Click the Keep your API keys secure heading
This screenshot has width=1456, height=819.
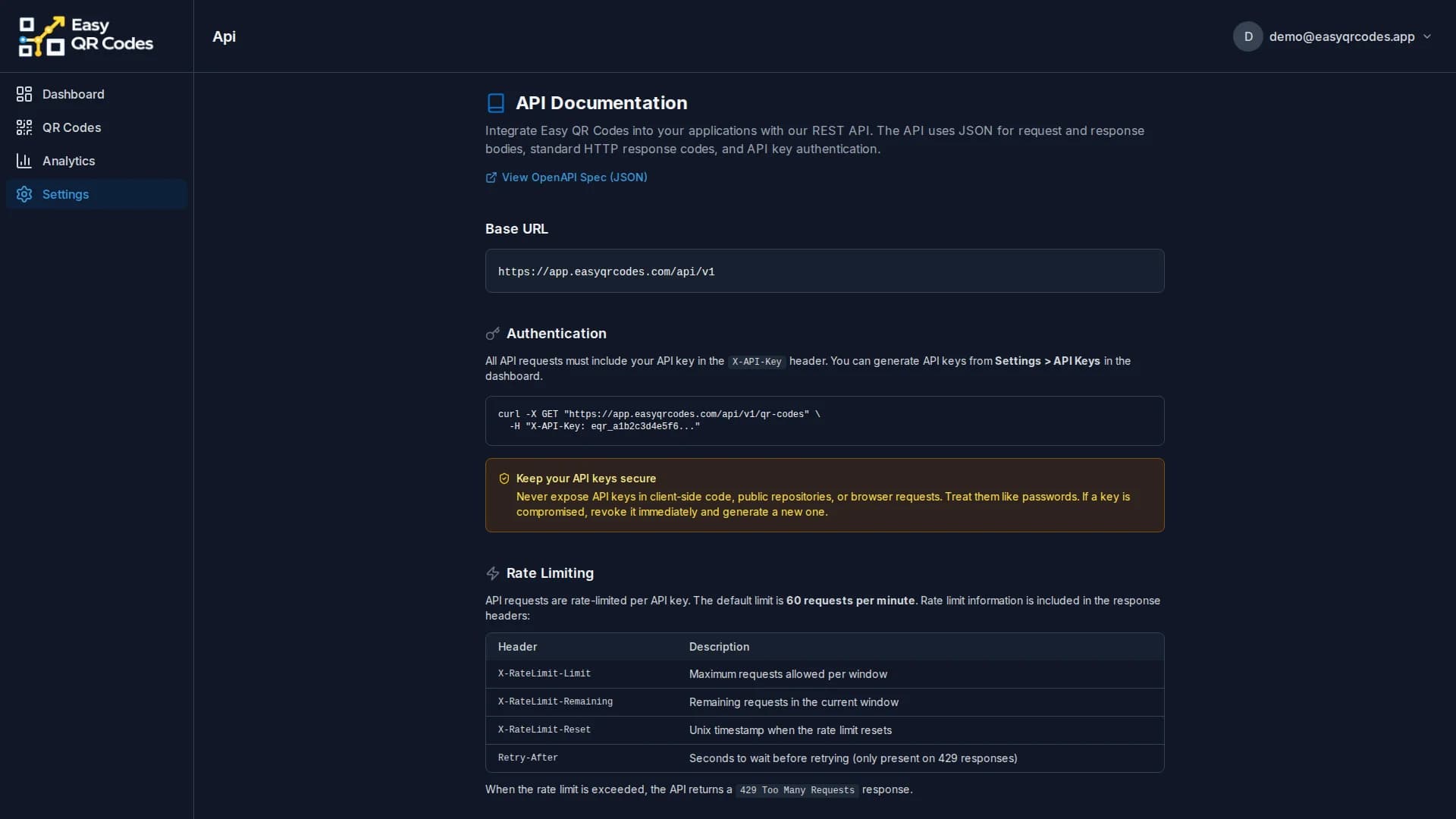pyautogui.click(x=586, y=479)
